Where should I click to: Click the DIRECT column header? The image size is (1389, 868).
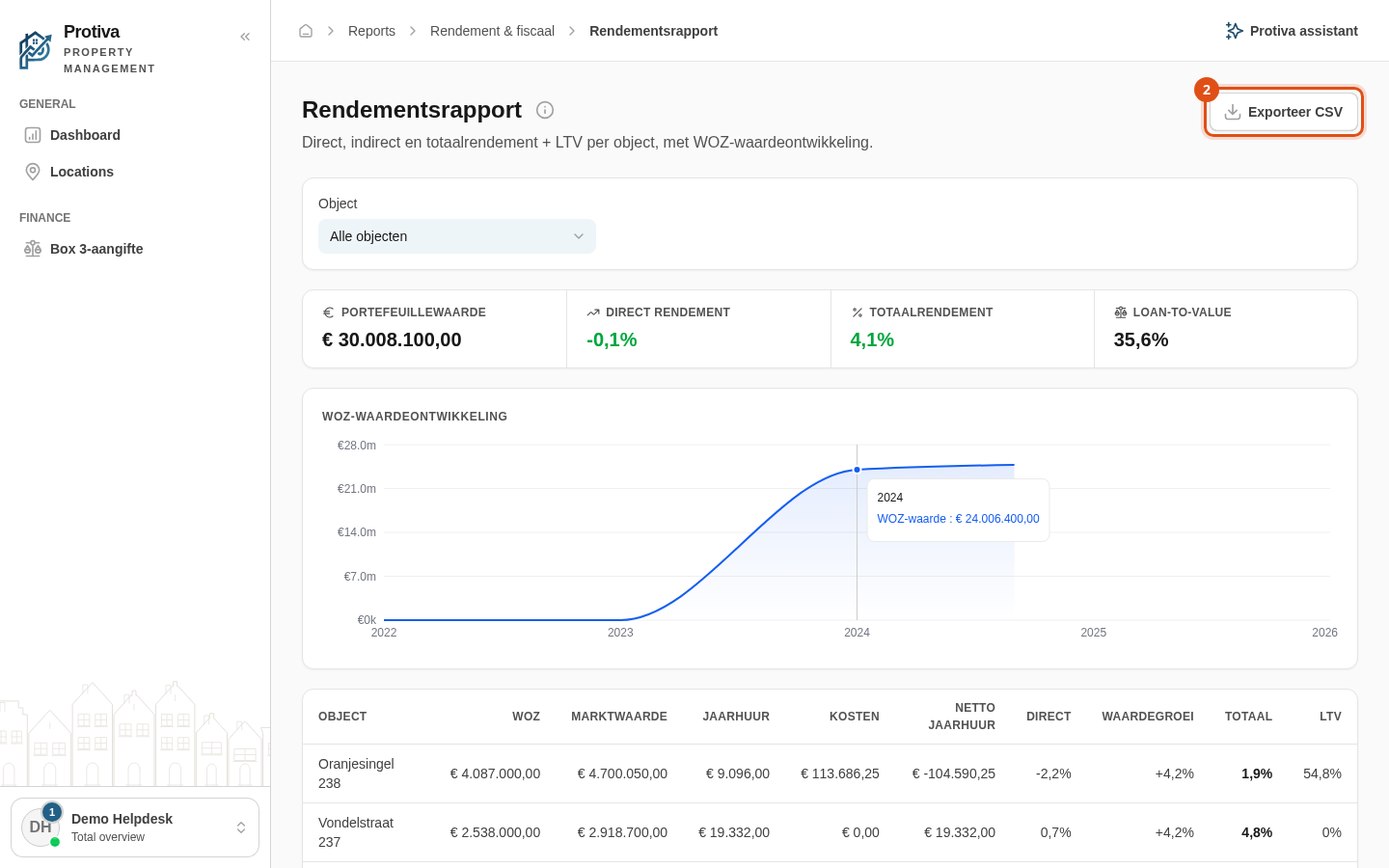1049,717
